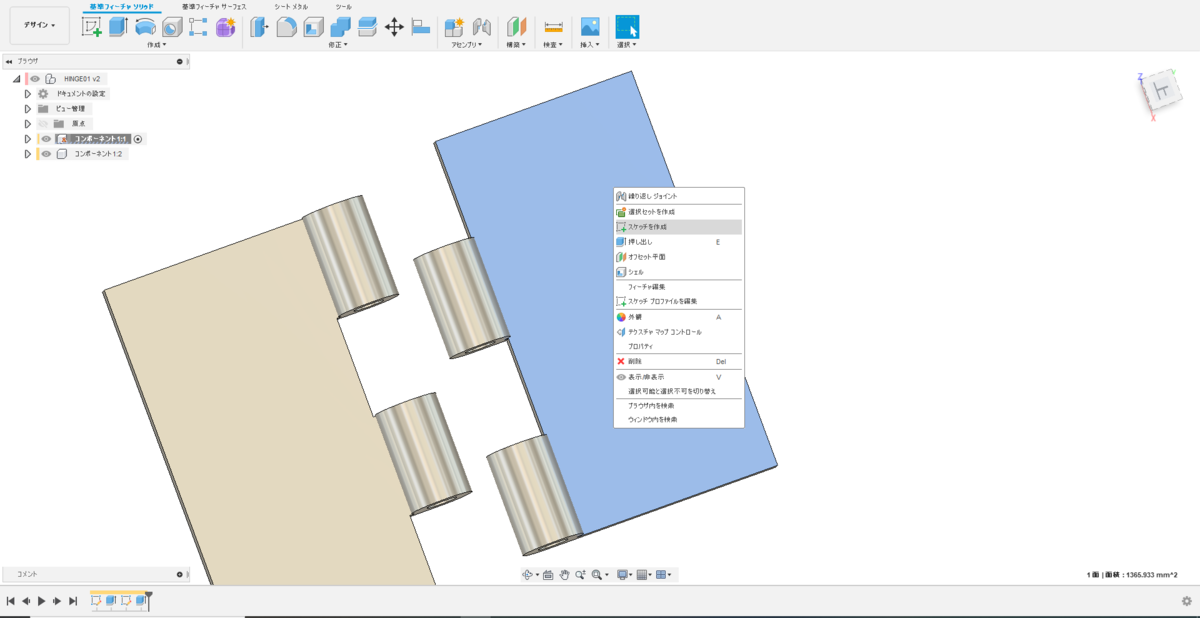Toggle the activate radio button beside コンポーネント1:1
The height and width of the screenshot is (618, 1200).
[x=138, y=139]
